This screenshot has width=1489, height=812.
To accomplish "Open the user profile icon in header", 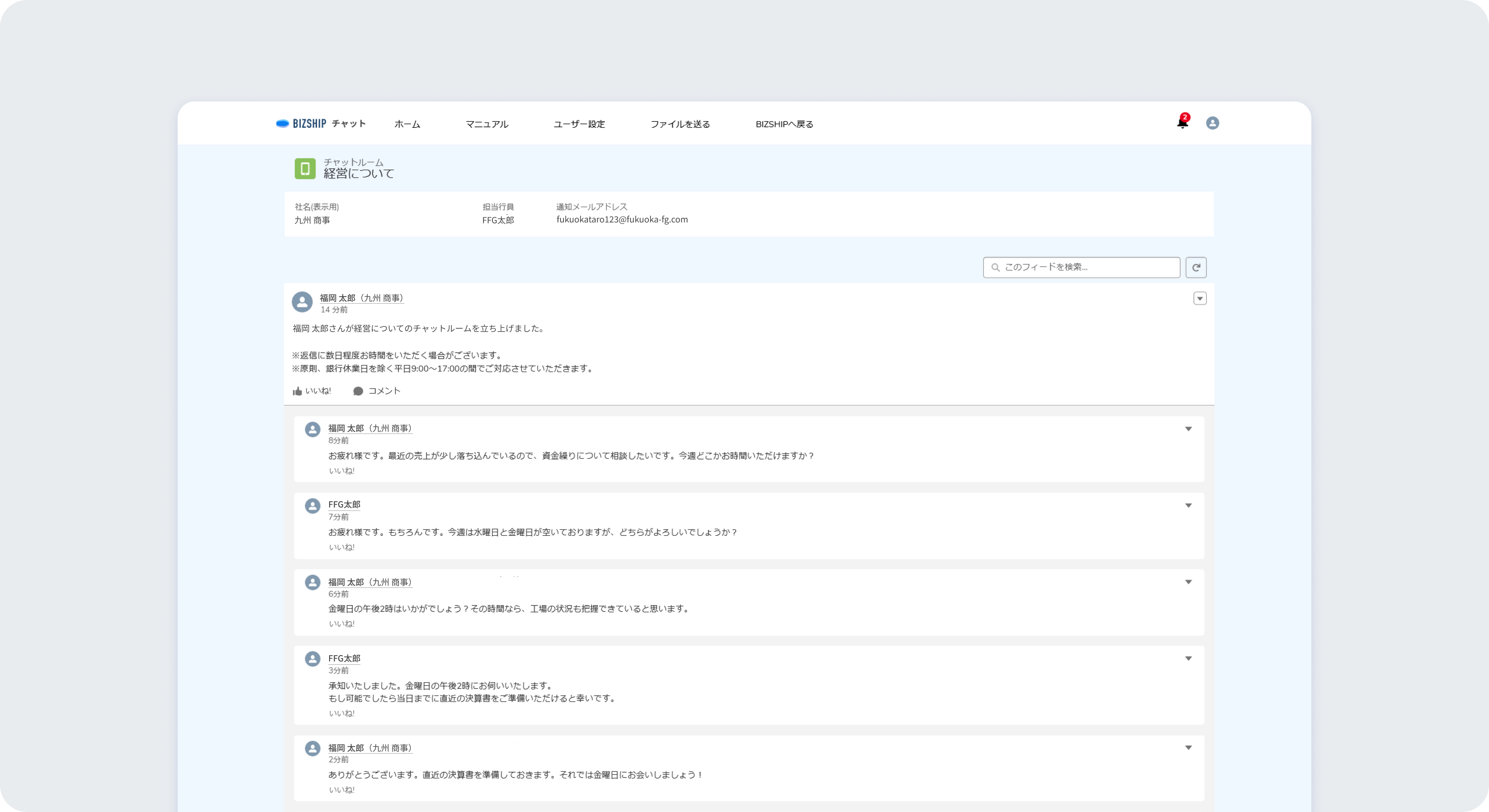I will point(1212,123).
